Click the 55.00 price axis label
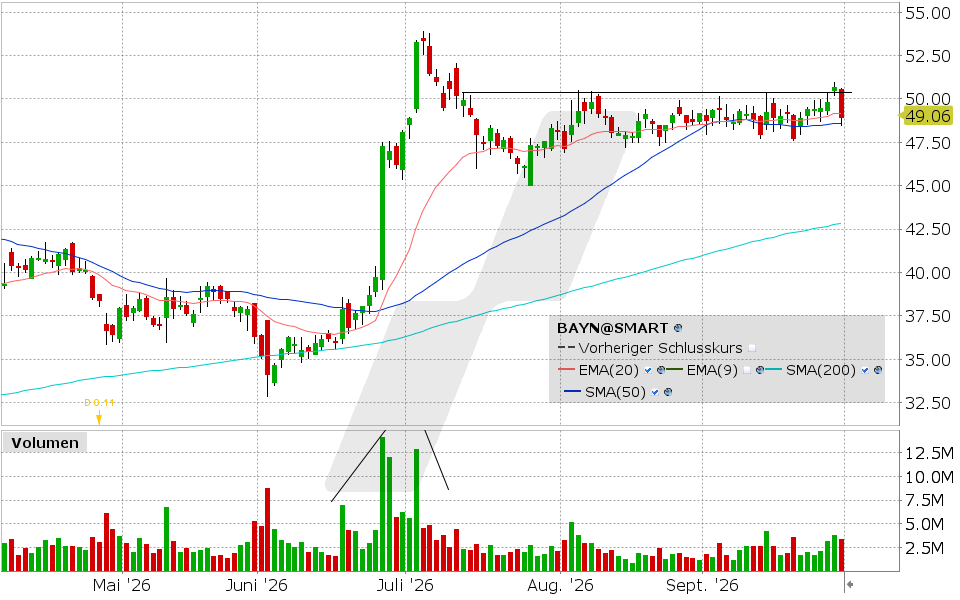 [928, 12]
